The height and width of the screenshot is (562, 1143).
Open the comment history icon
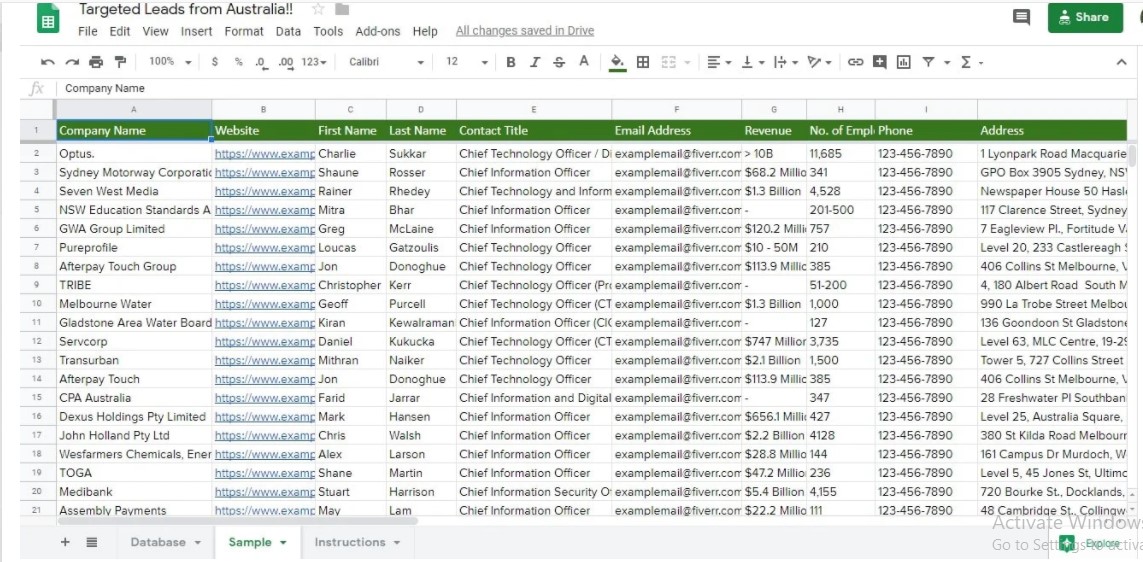coord(1021,17)
